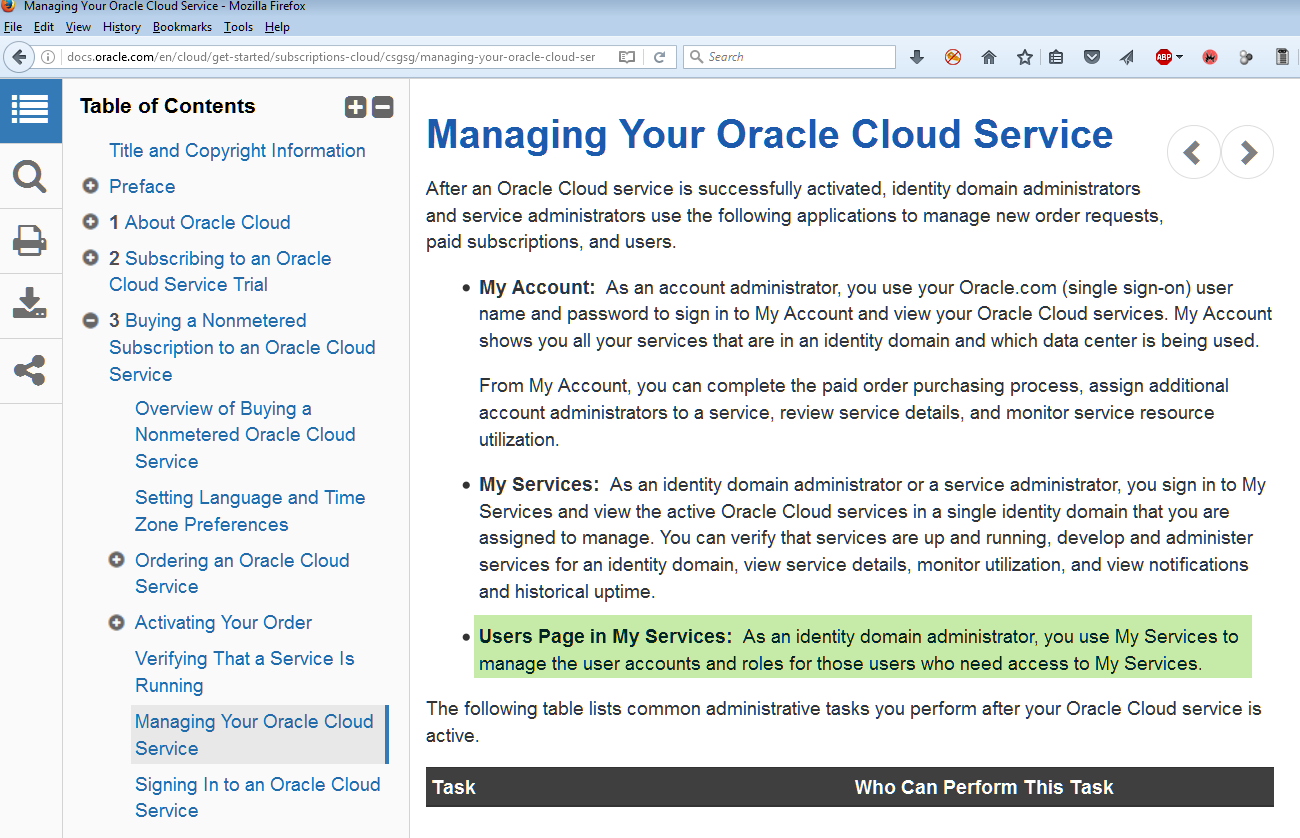Open the View menu
This screenshot has width=1300, height=838.
click(x=78, y=27)
